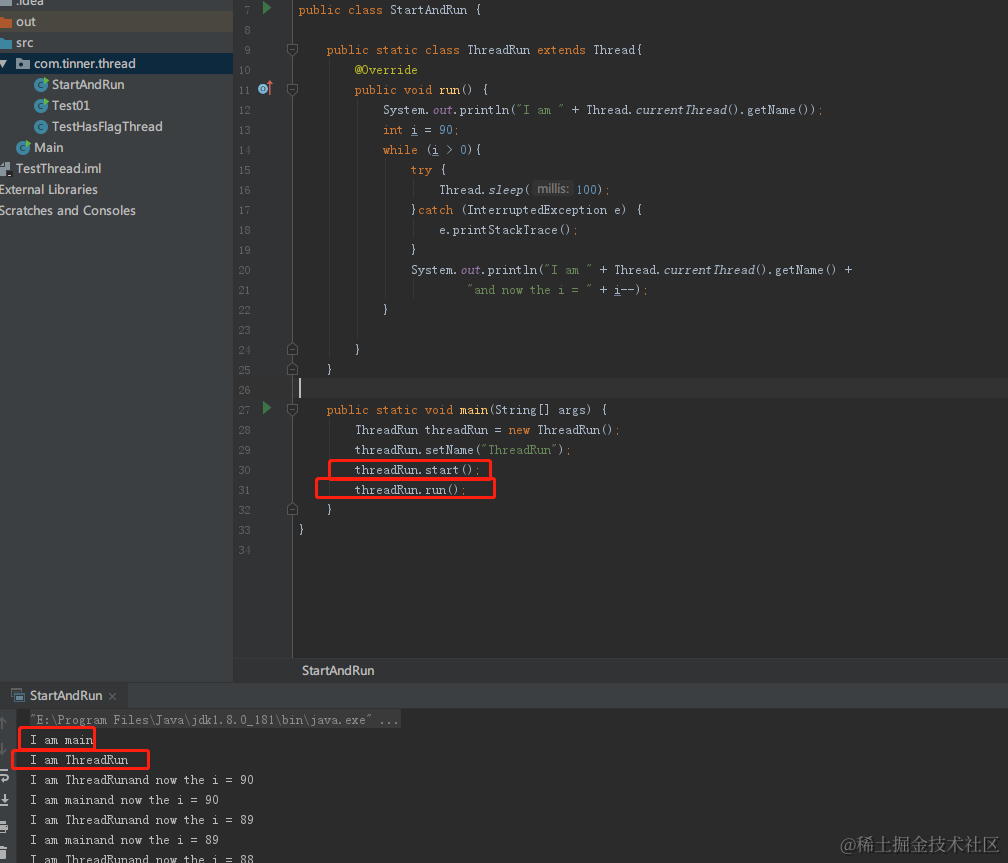
Task: Click the fold end marker on line 25
Action: [292, 369]
